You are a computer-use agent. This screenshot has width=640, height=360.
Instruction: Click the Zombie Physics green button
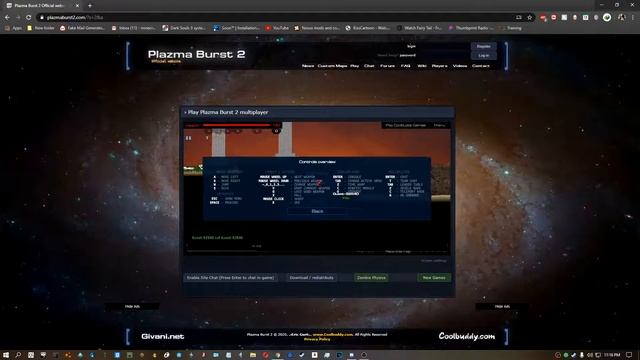click(371, 278)
